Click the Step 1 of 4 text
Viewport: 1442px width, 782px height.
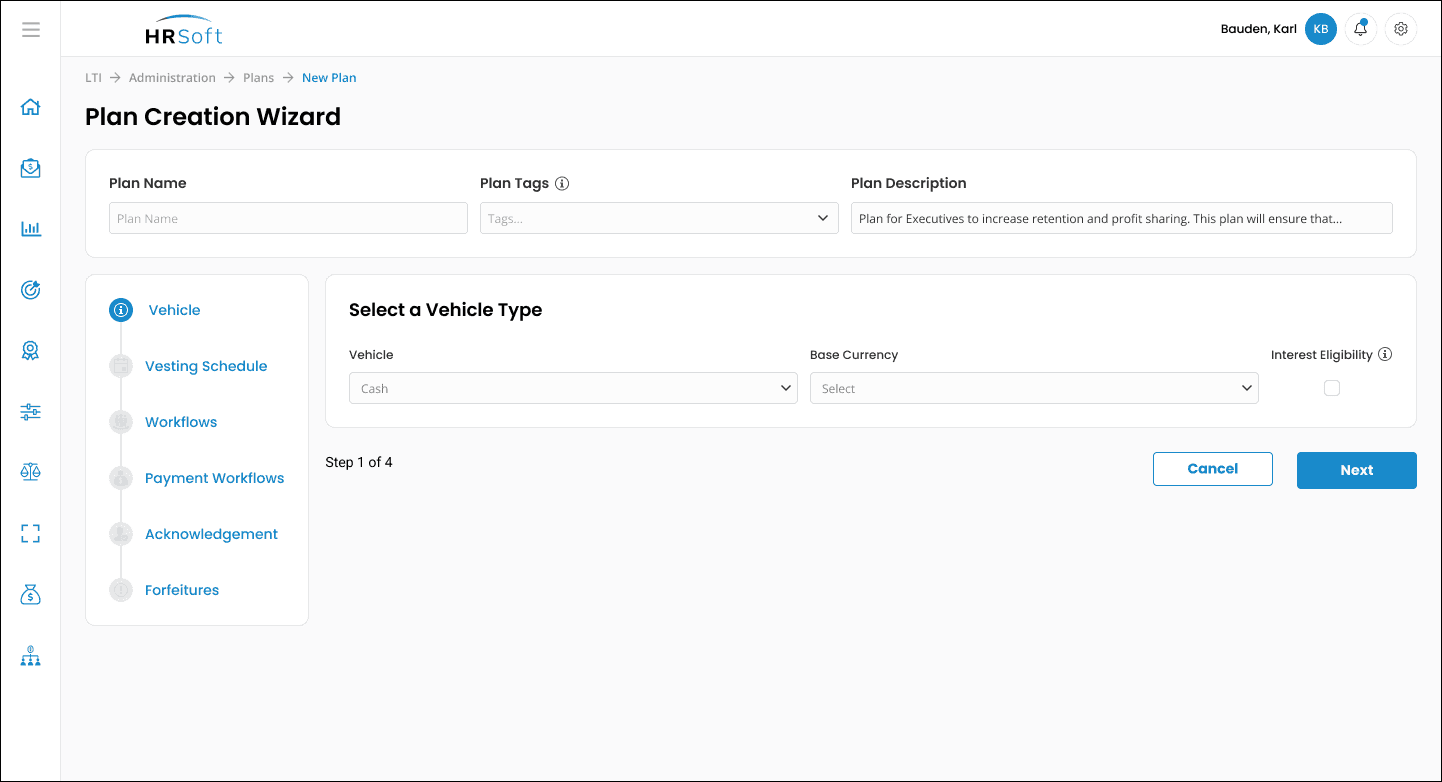(x=359, y=462)
